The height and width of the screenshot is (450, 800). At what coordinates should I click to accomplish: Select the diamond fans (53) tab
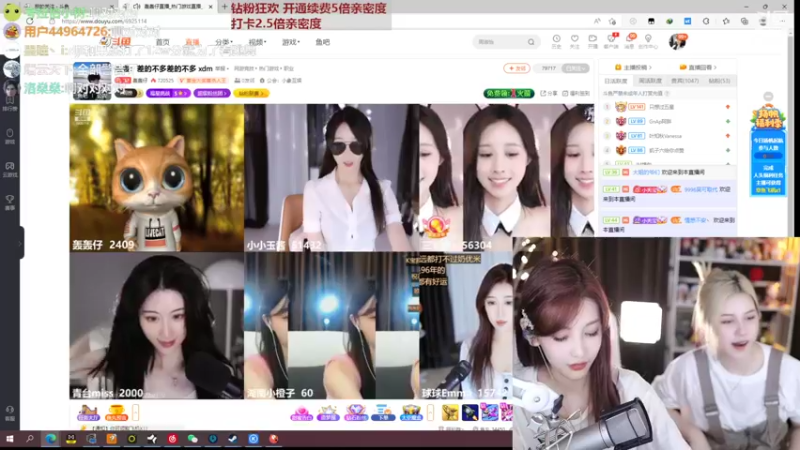tap(719, 81)
